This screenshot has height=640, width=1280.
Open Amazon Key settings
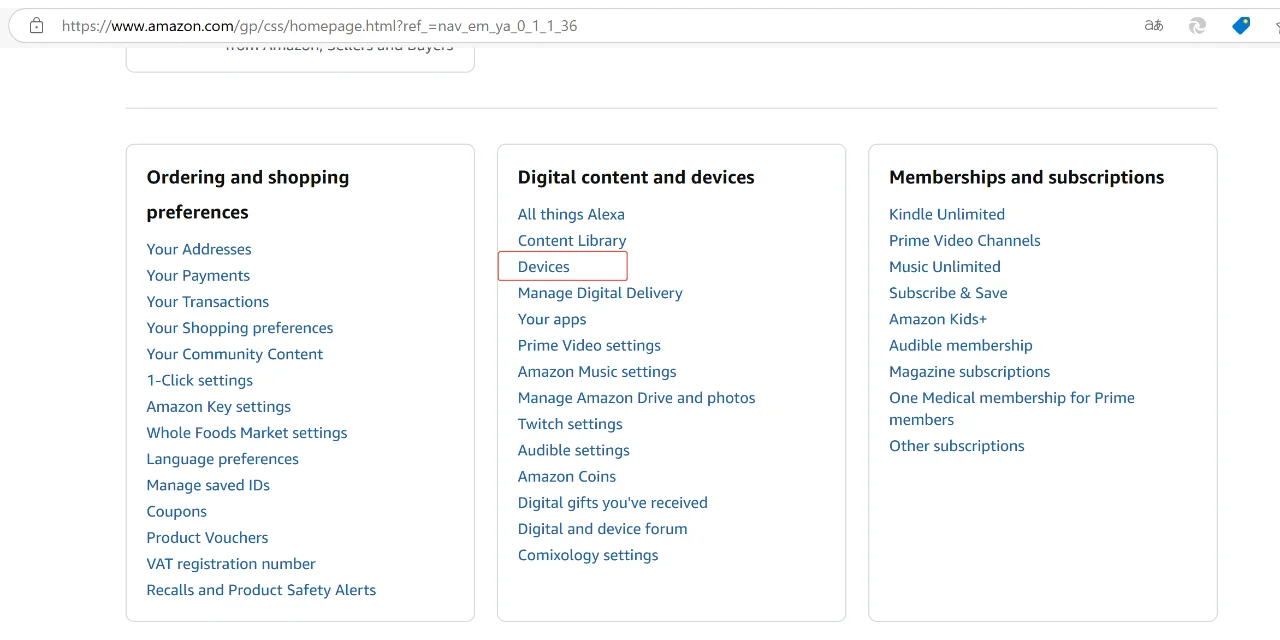click(219, 406)
